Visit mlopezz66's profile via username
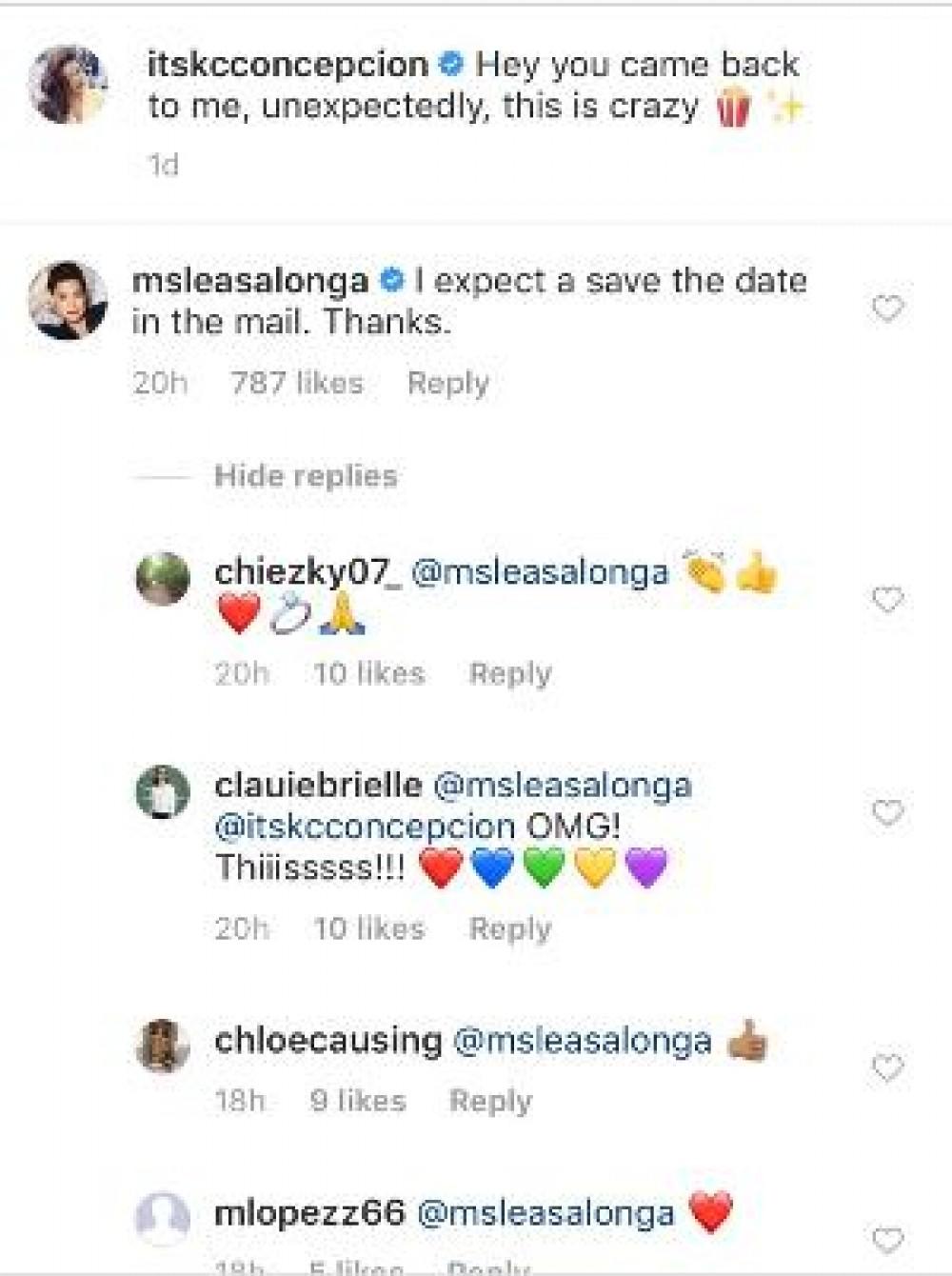This screenshot has height=1276, width=952. [310, 1213]
